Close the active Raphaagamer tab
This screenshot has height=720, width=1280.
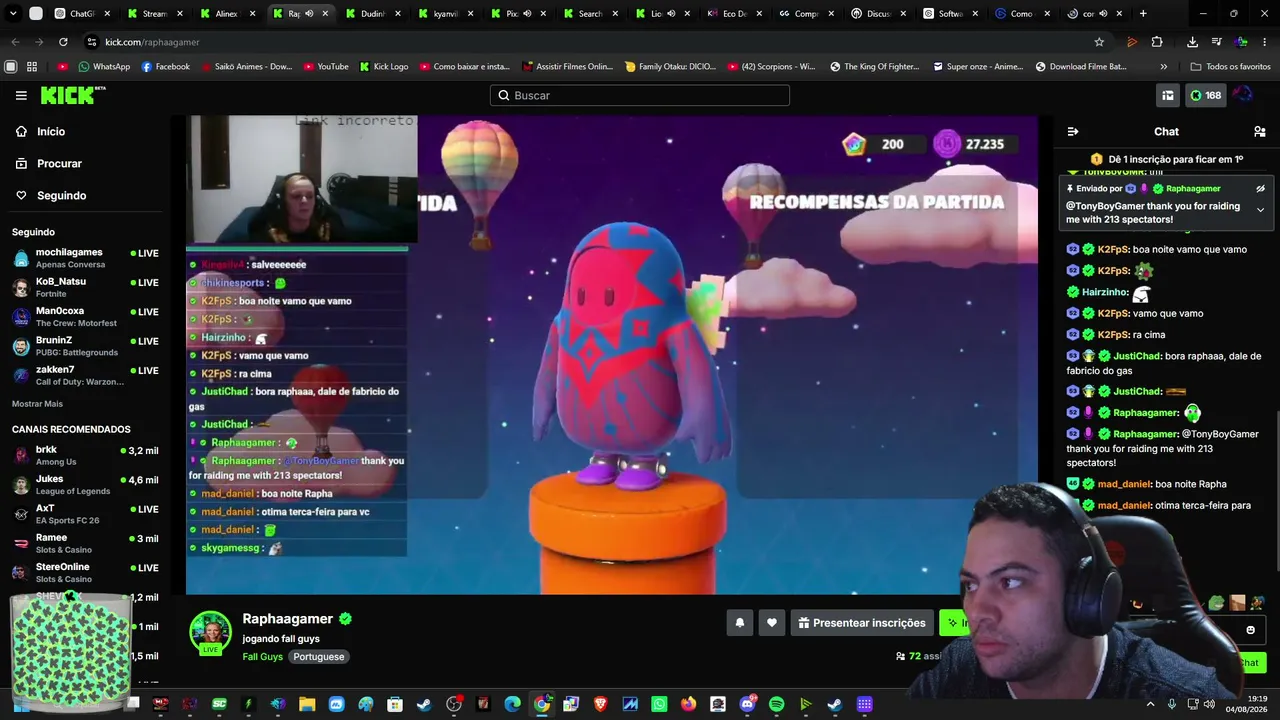[x=325, y=14]
